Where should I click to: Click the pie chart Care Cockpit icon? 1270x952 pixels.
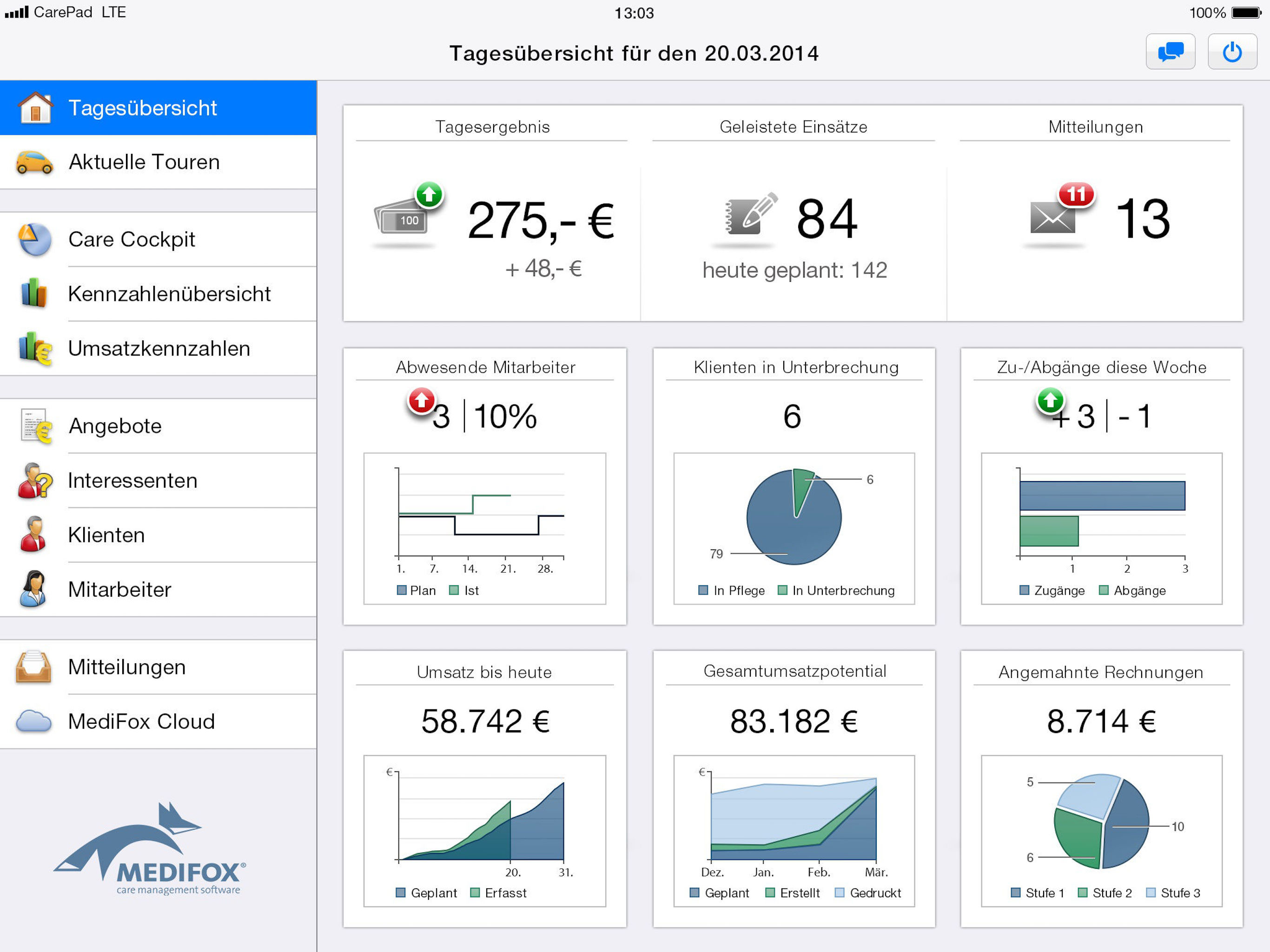click(x=34, y=239)
